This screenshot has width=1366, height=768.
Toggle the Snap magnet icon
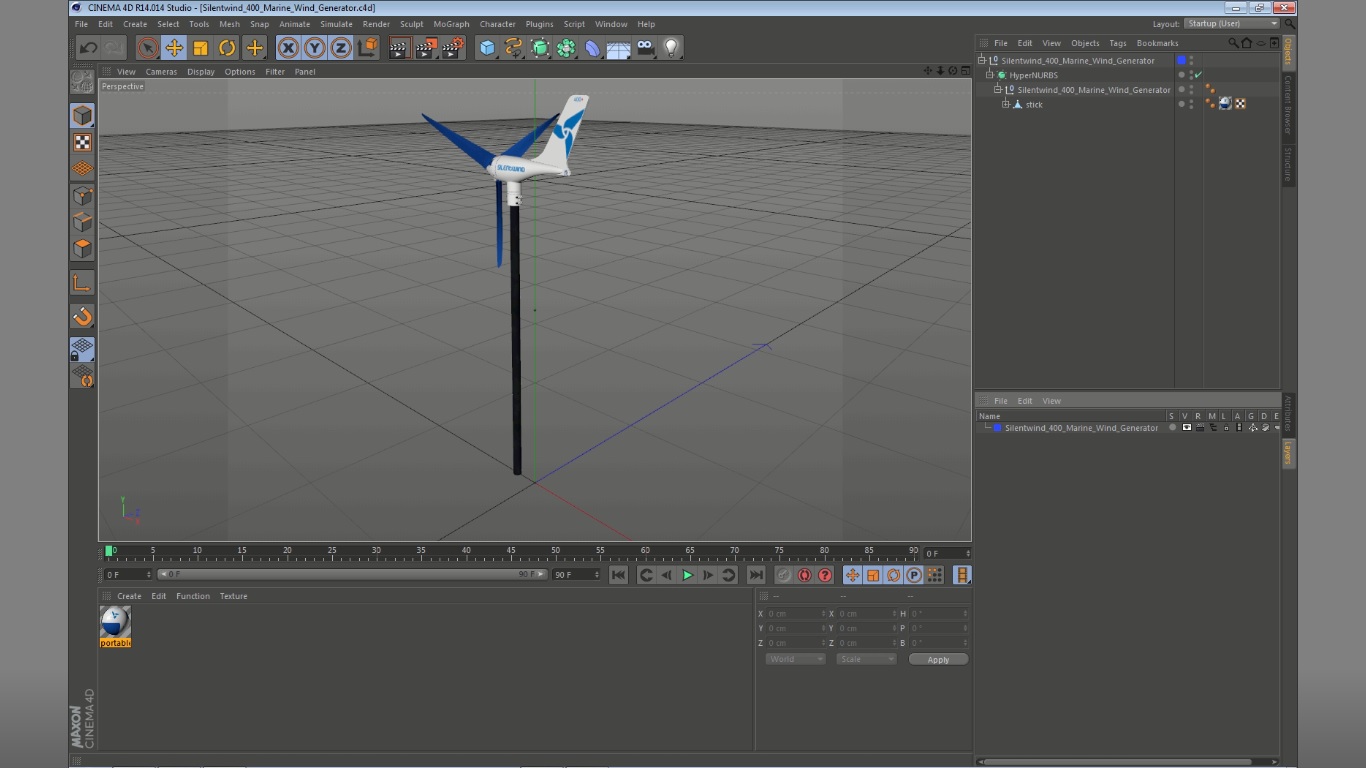point(82,317)
